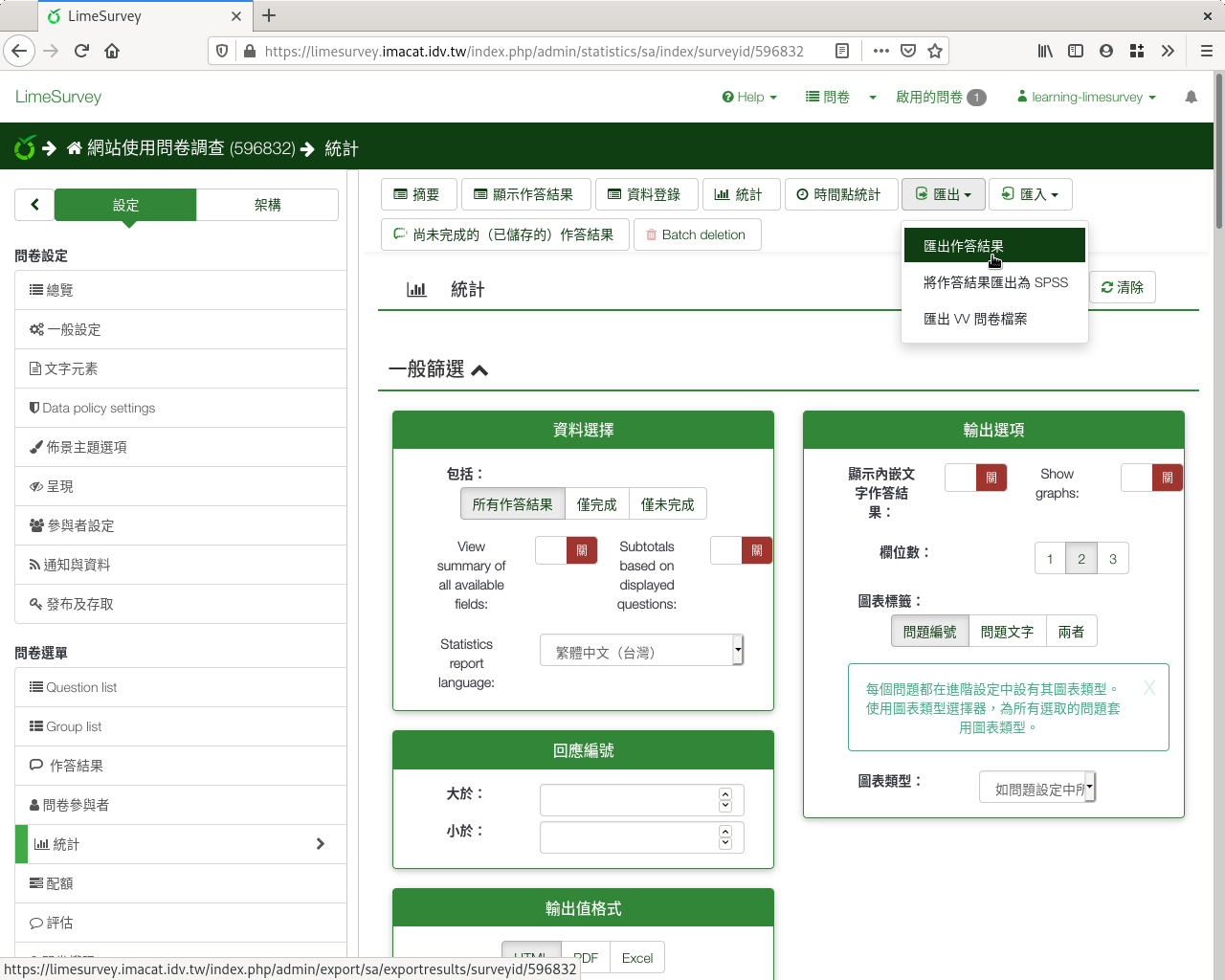Click the notifications bell icon
This screenshot has height=980, width=1225.
(1191, 97)
